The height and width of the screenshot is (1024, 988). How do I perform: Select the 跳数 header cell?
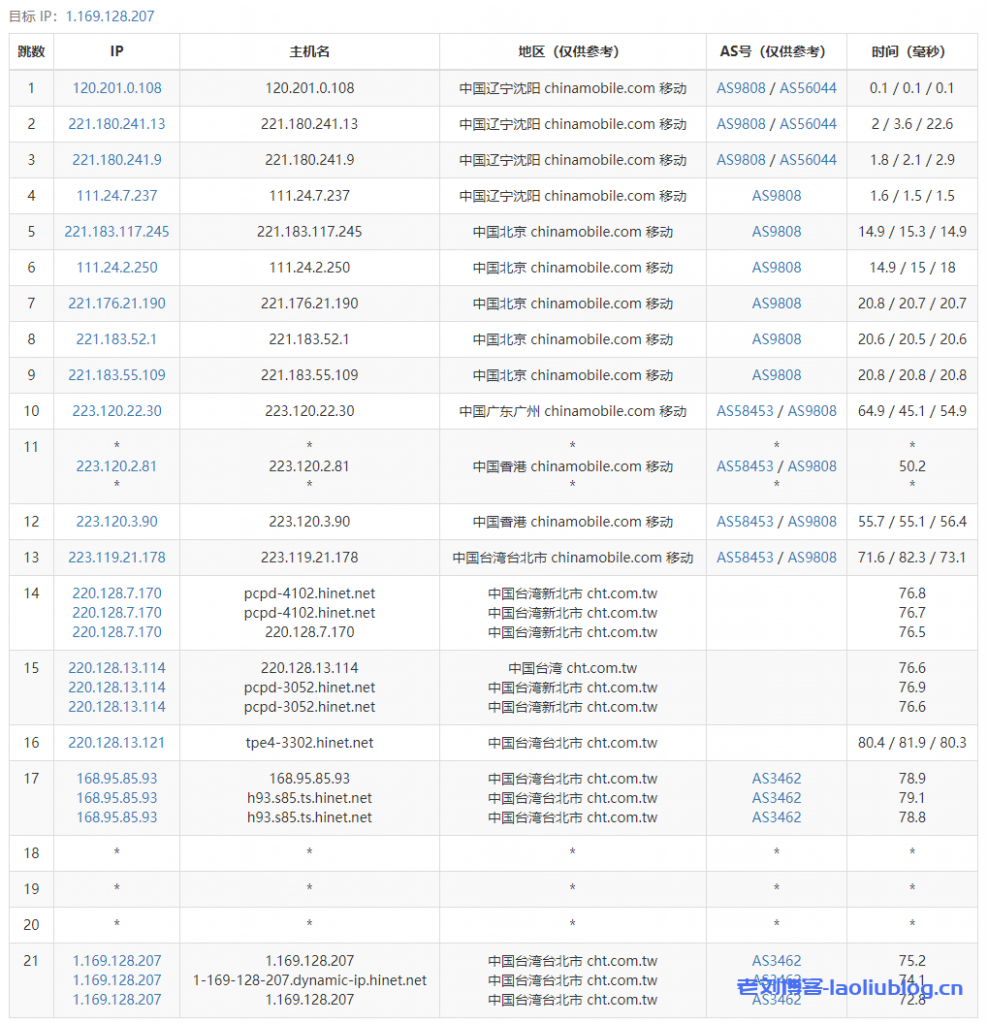point(31,51)
